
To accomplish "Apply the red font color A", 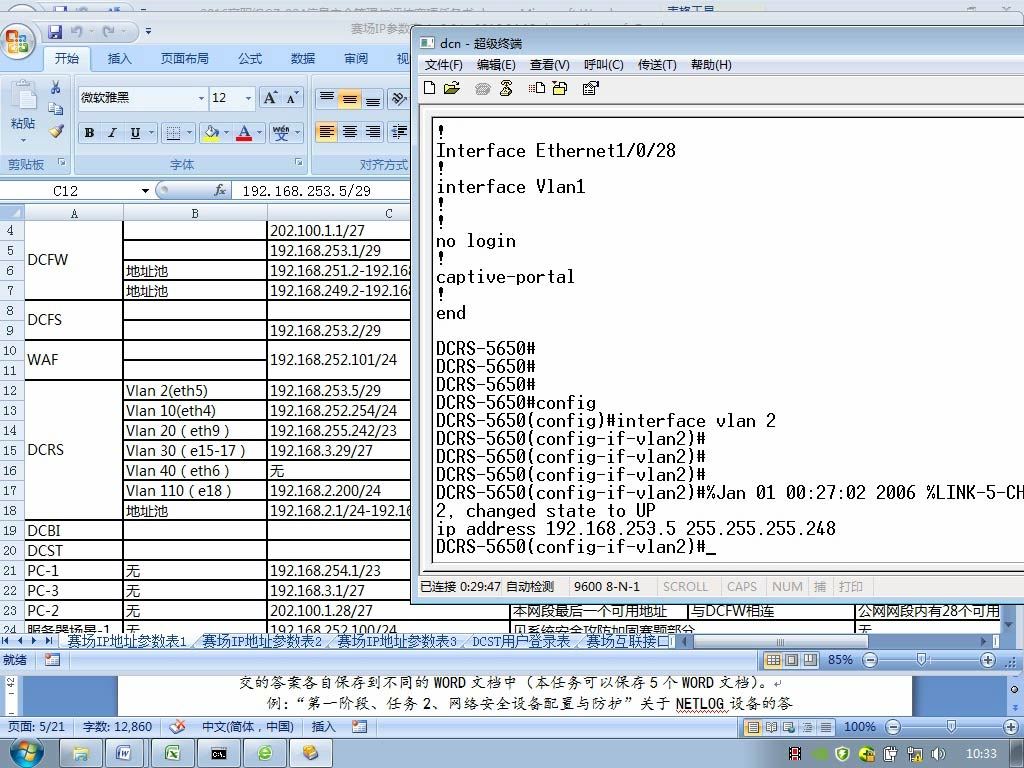I will pyautogui.click(x=244, y=133).
